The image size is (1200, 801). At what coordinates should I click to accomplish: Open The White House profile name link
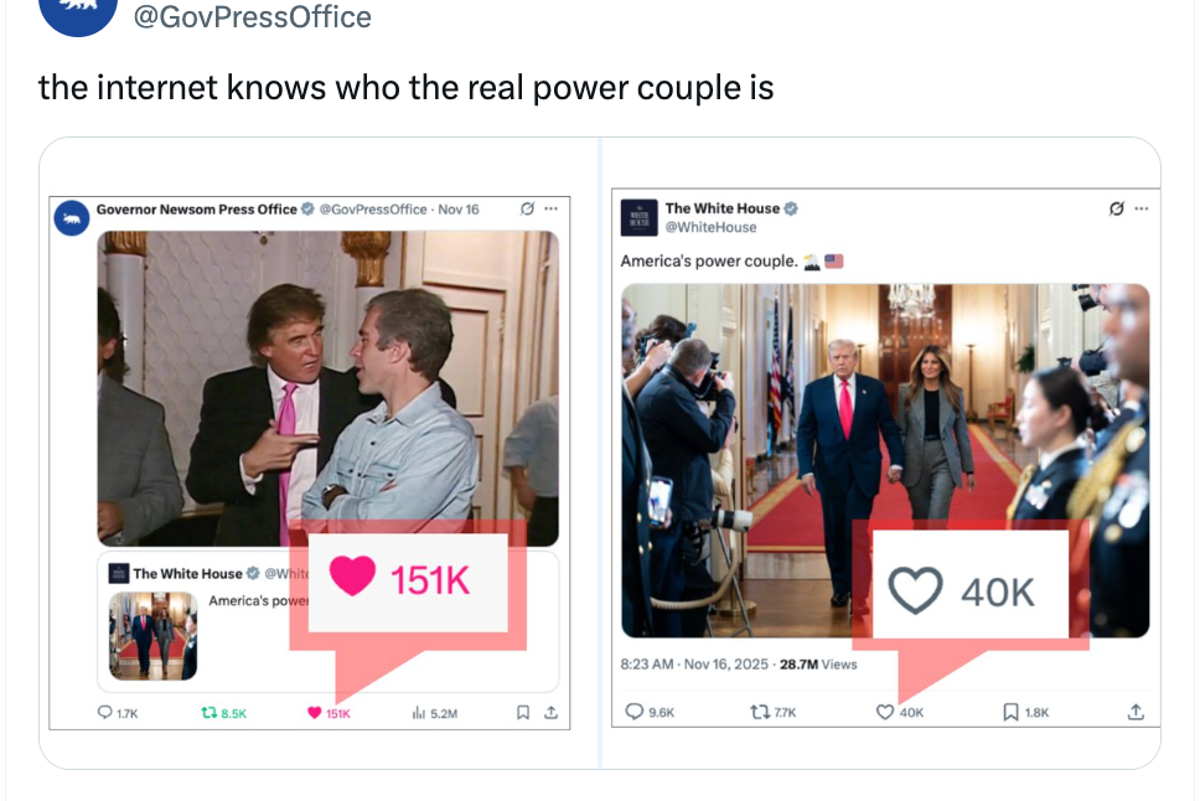tap(722, 208)
